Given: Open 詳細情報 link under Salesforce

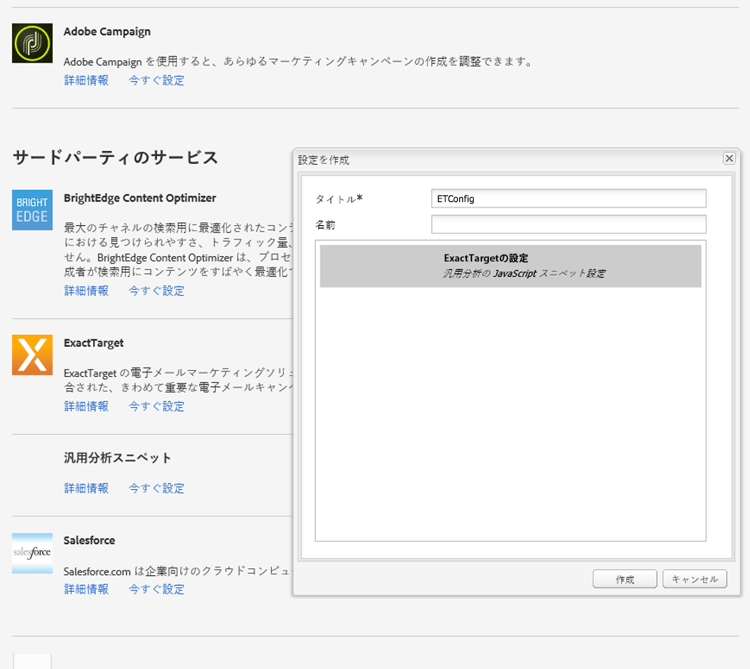Looking at the screenshot, I should (x=87, y=589).
